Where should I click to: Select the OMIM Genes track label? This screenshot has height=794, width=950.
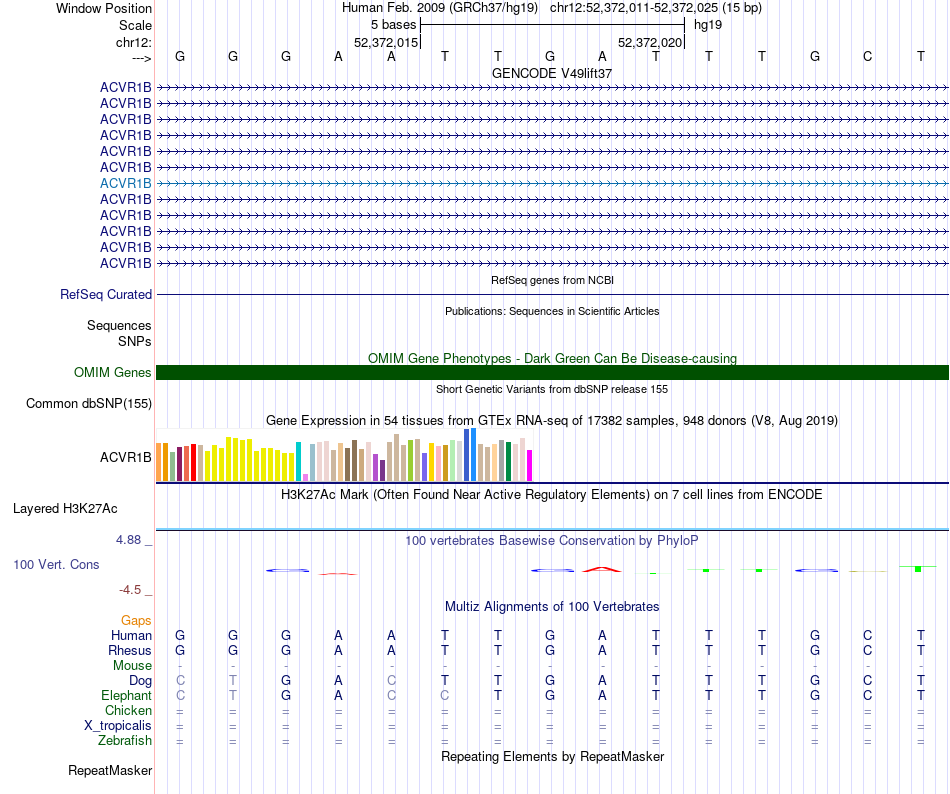113,372
